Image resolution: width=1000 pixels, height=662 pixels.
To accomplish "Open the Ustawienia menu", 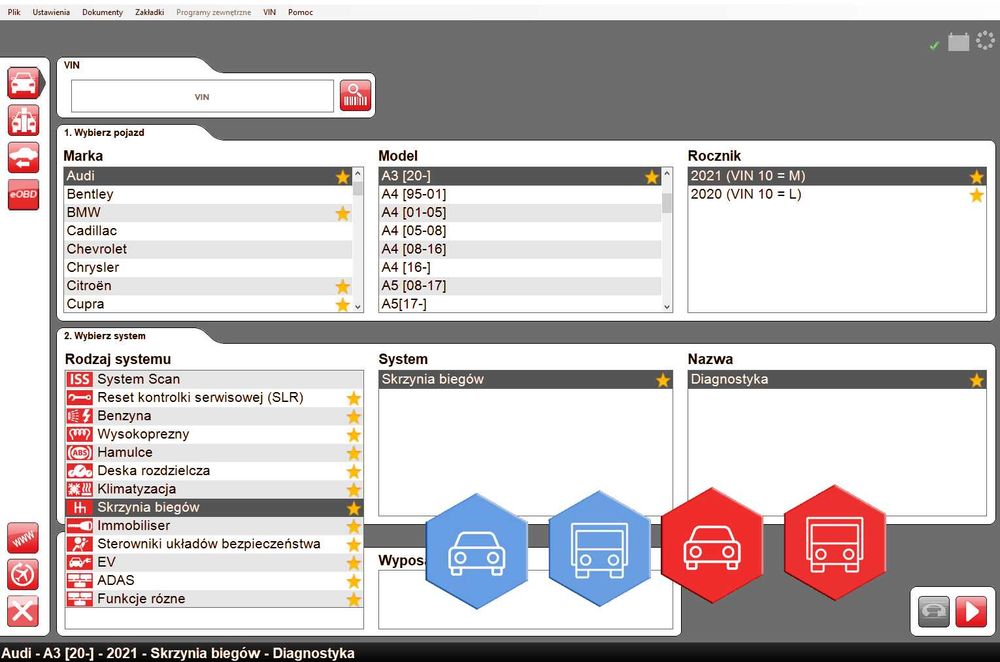I will [51, 12].
